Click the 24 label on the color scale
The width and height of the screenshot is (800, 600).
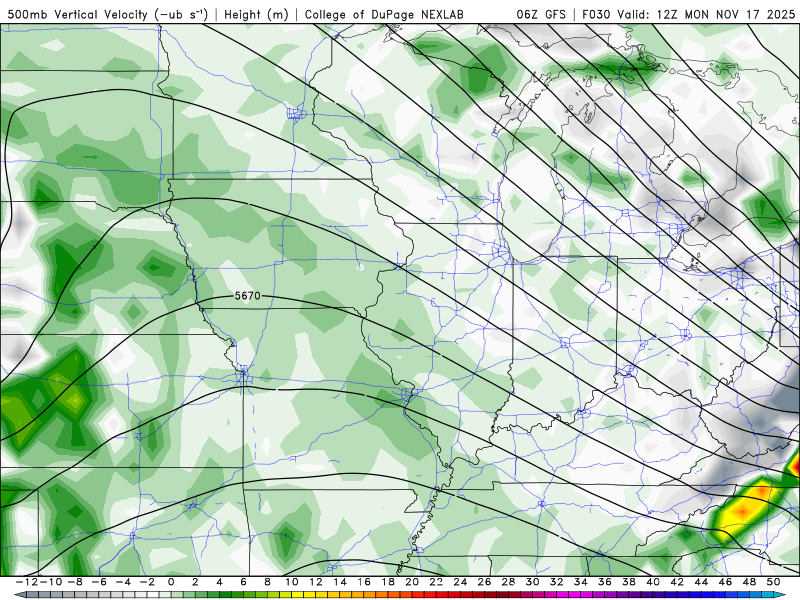coord(460,582)
